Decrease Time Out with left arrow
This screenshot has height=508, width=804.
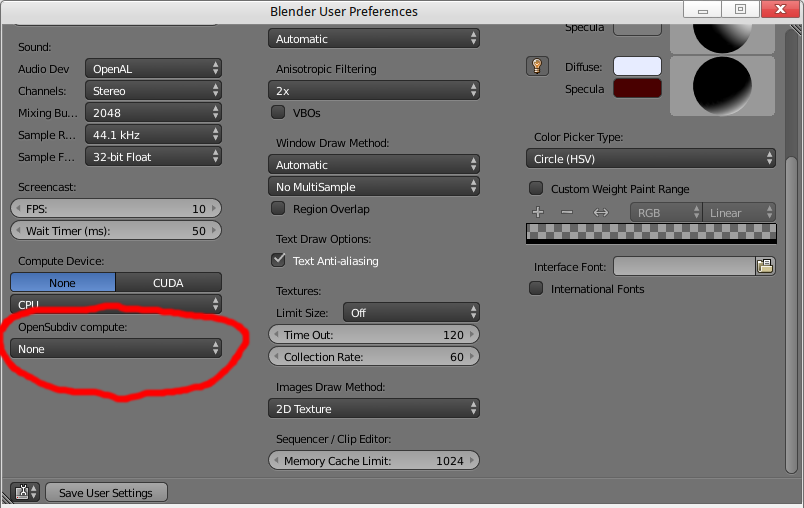[276, 335]
